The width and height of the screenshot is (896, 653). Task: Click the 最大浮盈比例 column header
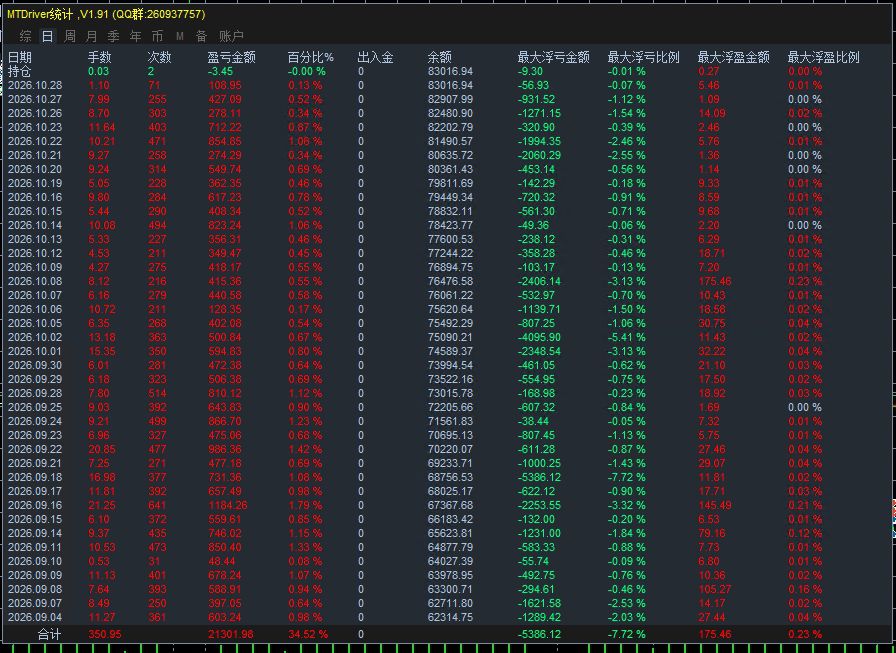(823, 57)
